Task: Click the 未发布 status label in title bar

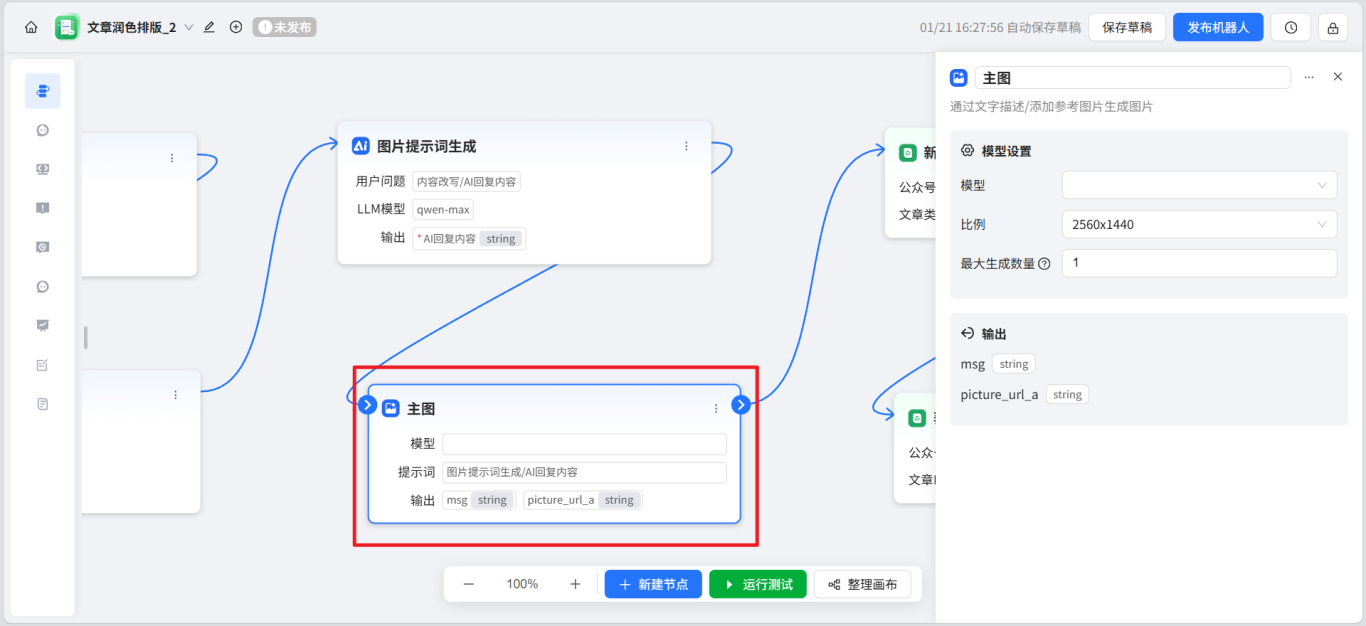Action: [x=284, y=27]
